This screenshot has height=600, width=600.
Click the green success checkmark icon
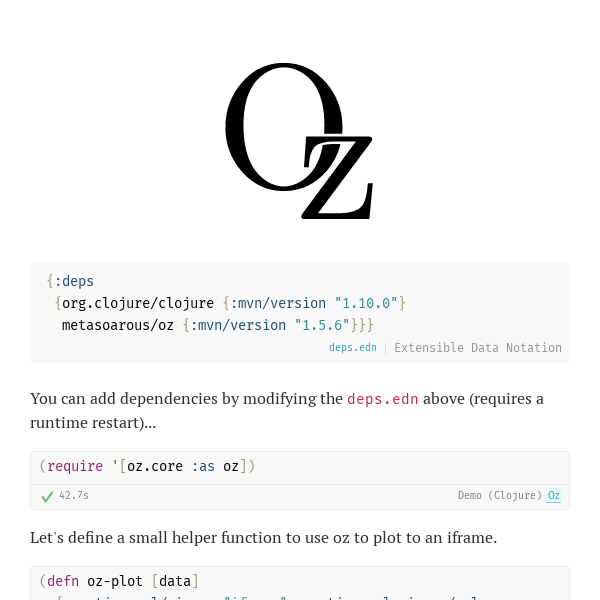pyautogui.click(x=47, y=497)
